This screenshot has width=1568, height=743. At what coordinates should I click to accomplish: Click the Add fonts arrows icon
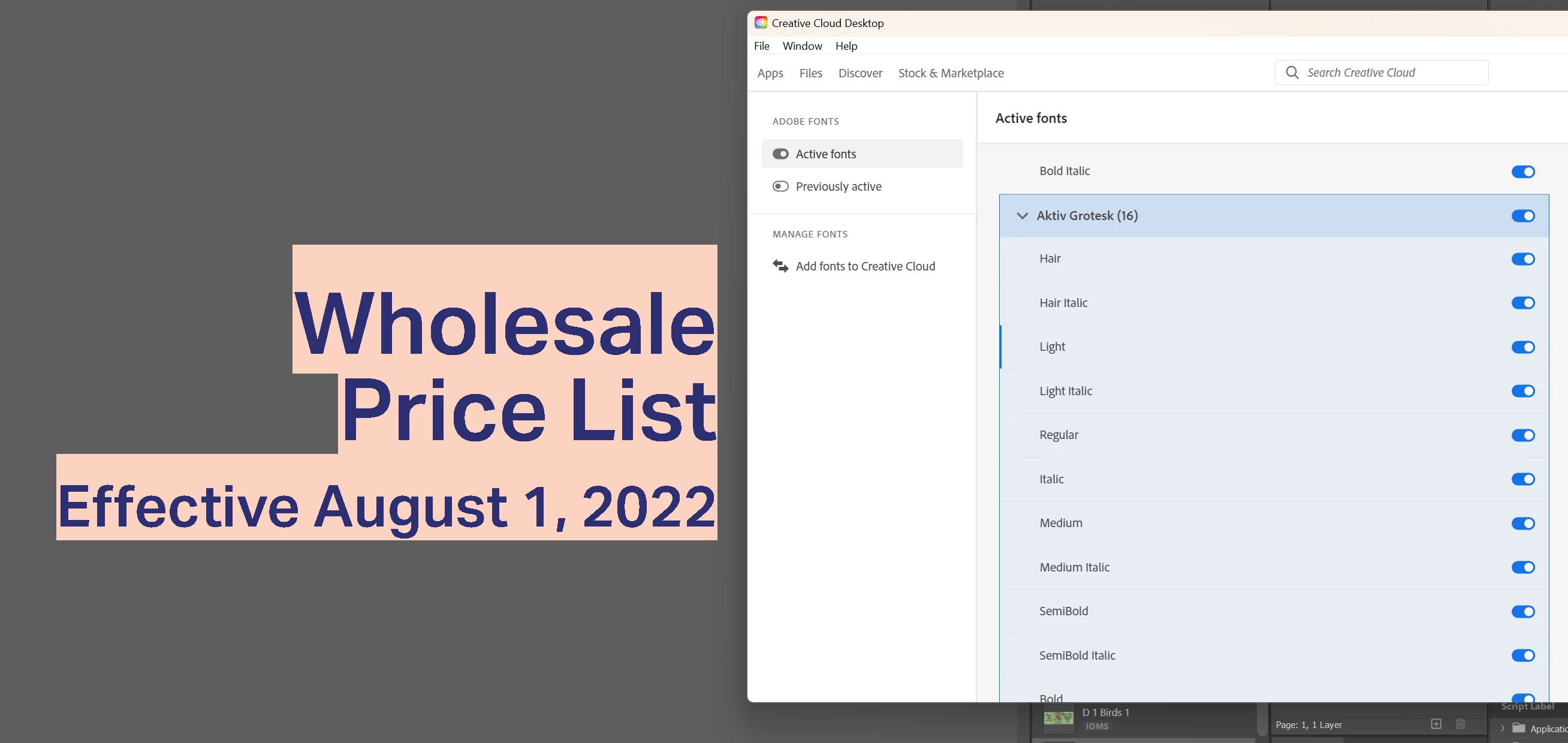pyautogui.click(x=780, y=266)
